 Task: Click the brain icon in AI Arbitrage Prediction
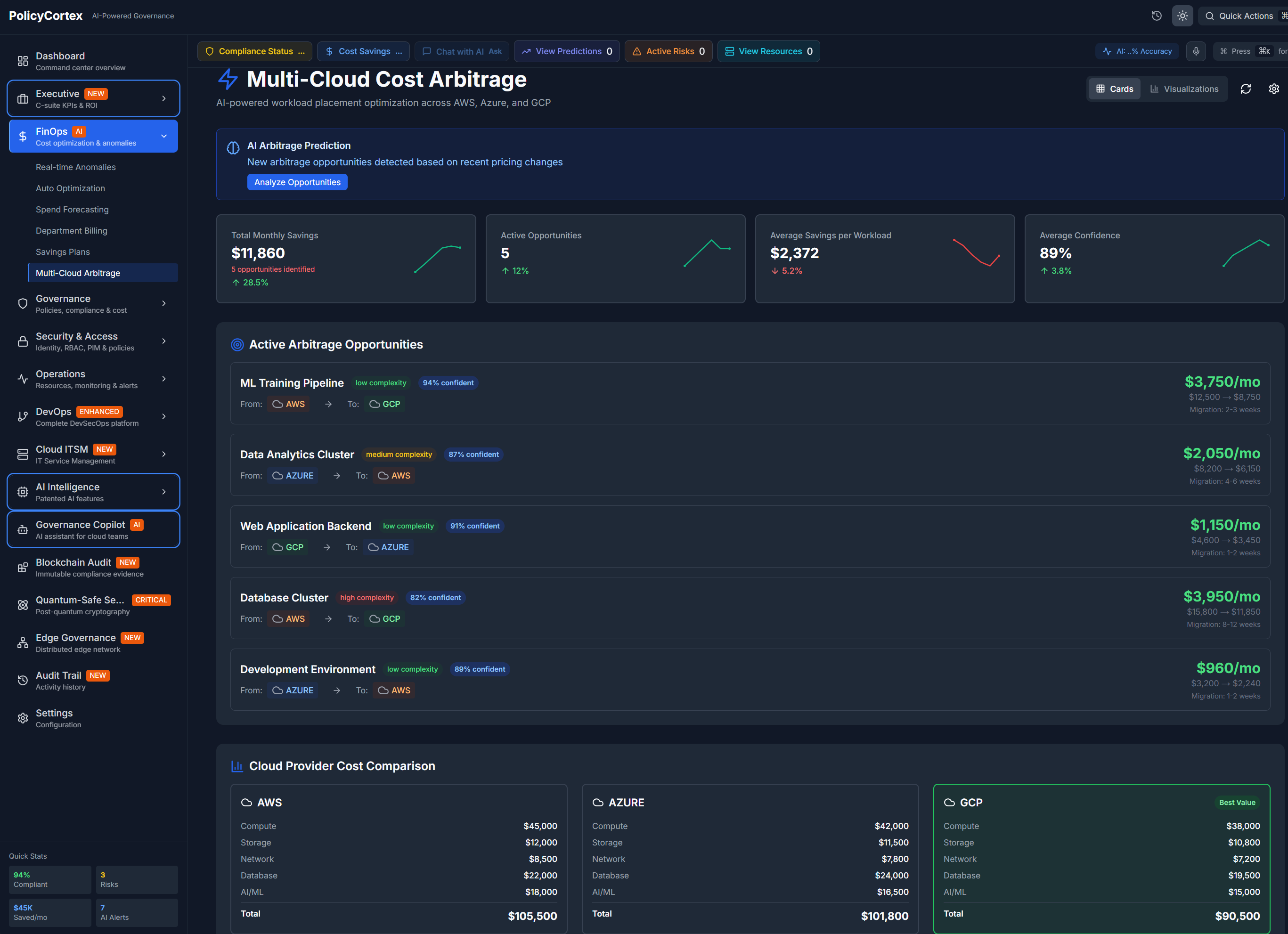233,148
